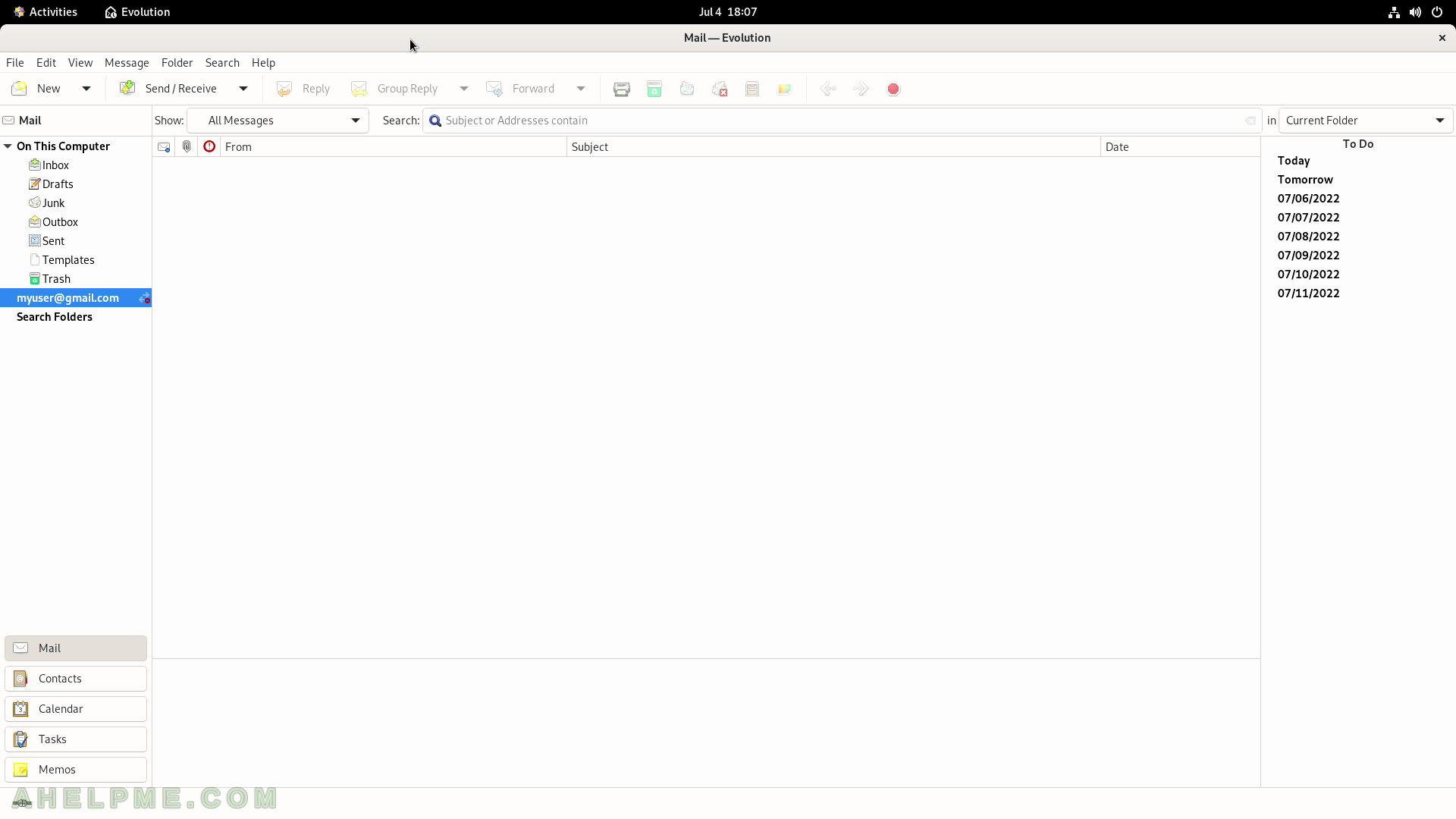
Task: Open the Edit menu
Action: [x=46, y=63]
